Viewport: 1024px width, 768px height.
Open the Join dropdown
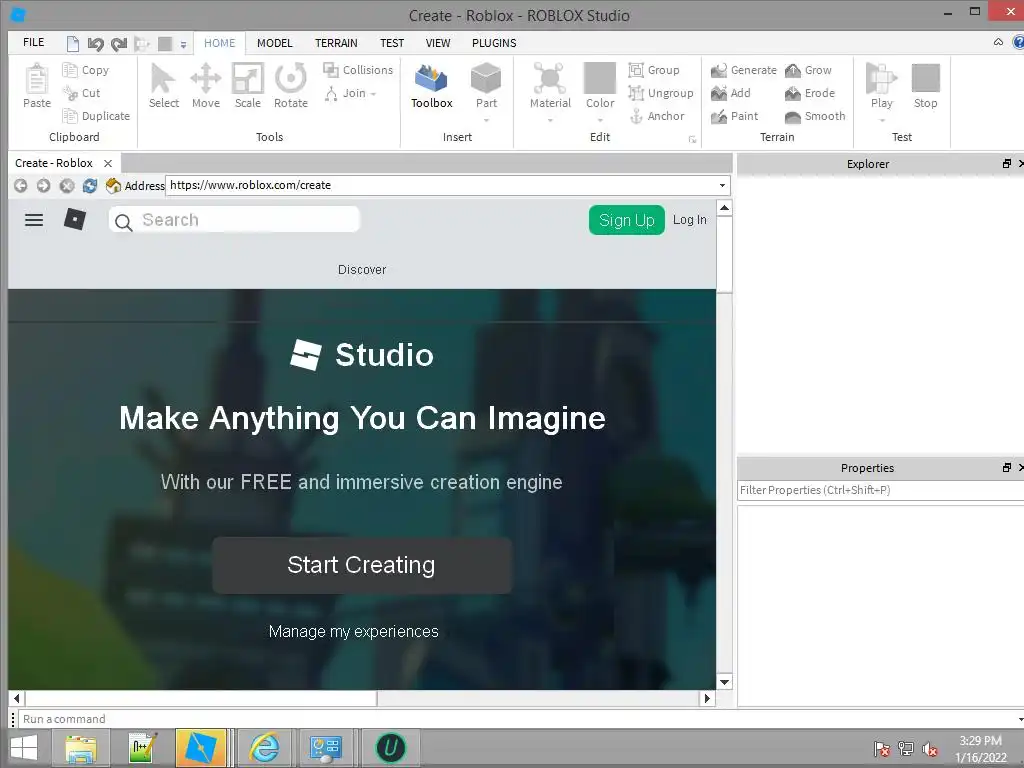[351, 93]
